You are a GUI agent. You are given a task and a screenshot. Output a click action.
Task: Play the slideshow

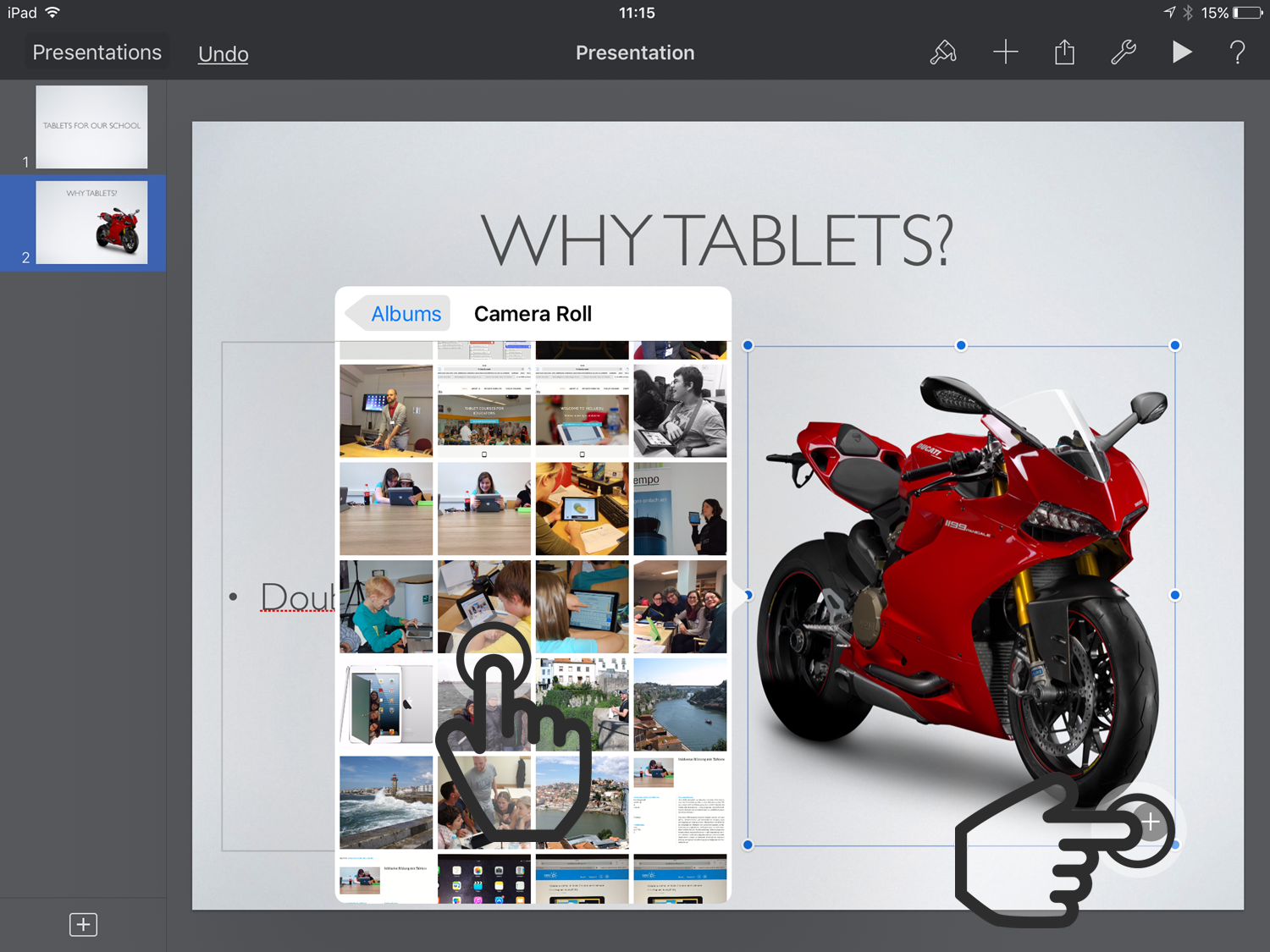pos(1182,52)
